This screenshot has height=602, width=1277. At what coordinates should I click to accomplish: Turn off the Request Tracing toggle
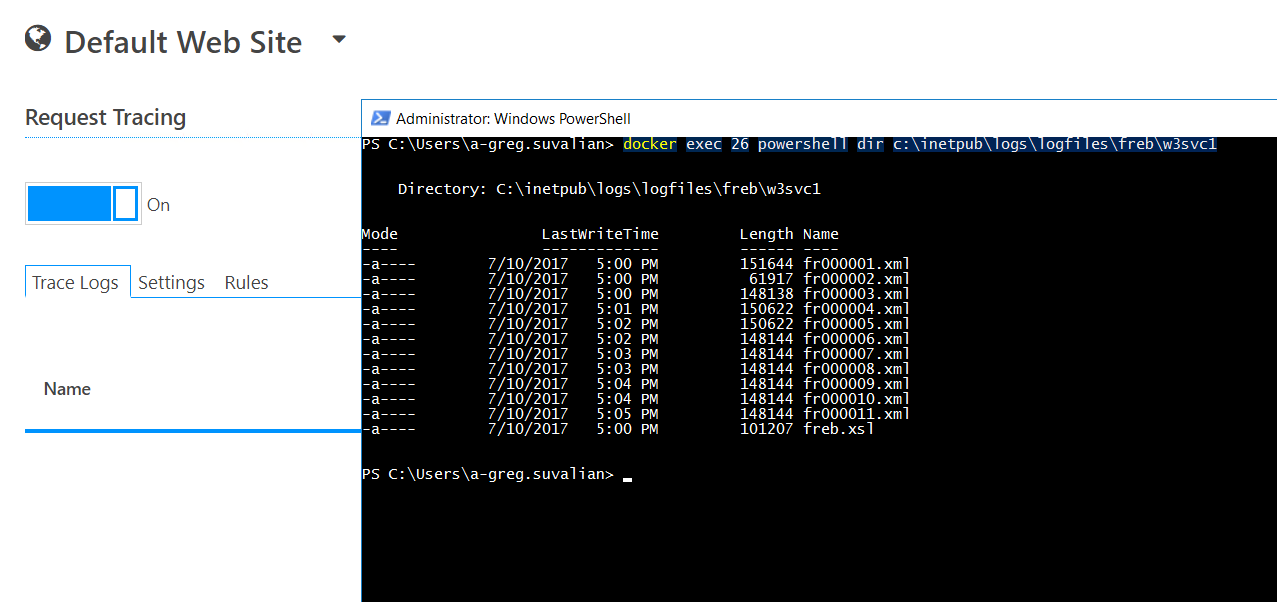click(83, 203)
